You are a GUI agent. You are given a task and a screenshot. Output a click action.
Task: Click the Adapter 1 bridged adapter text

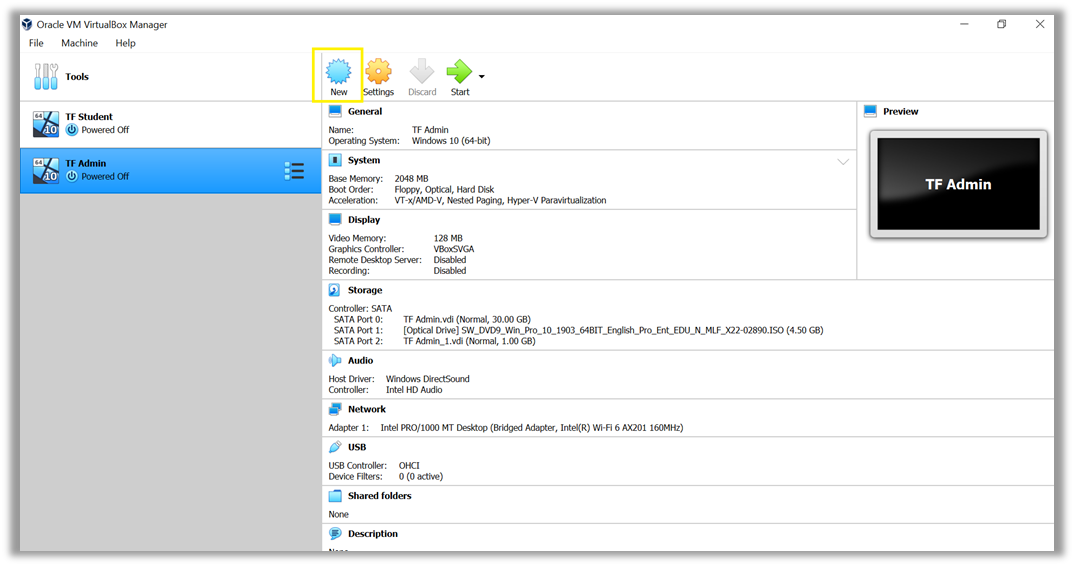pos(532,428)
